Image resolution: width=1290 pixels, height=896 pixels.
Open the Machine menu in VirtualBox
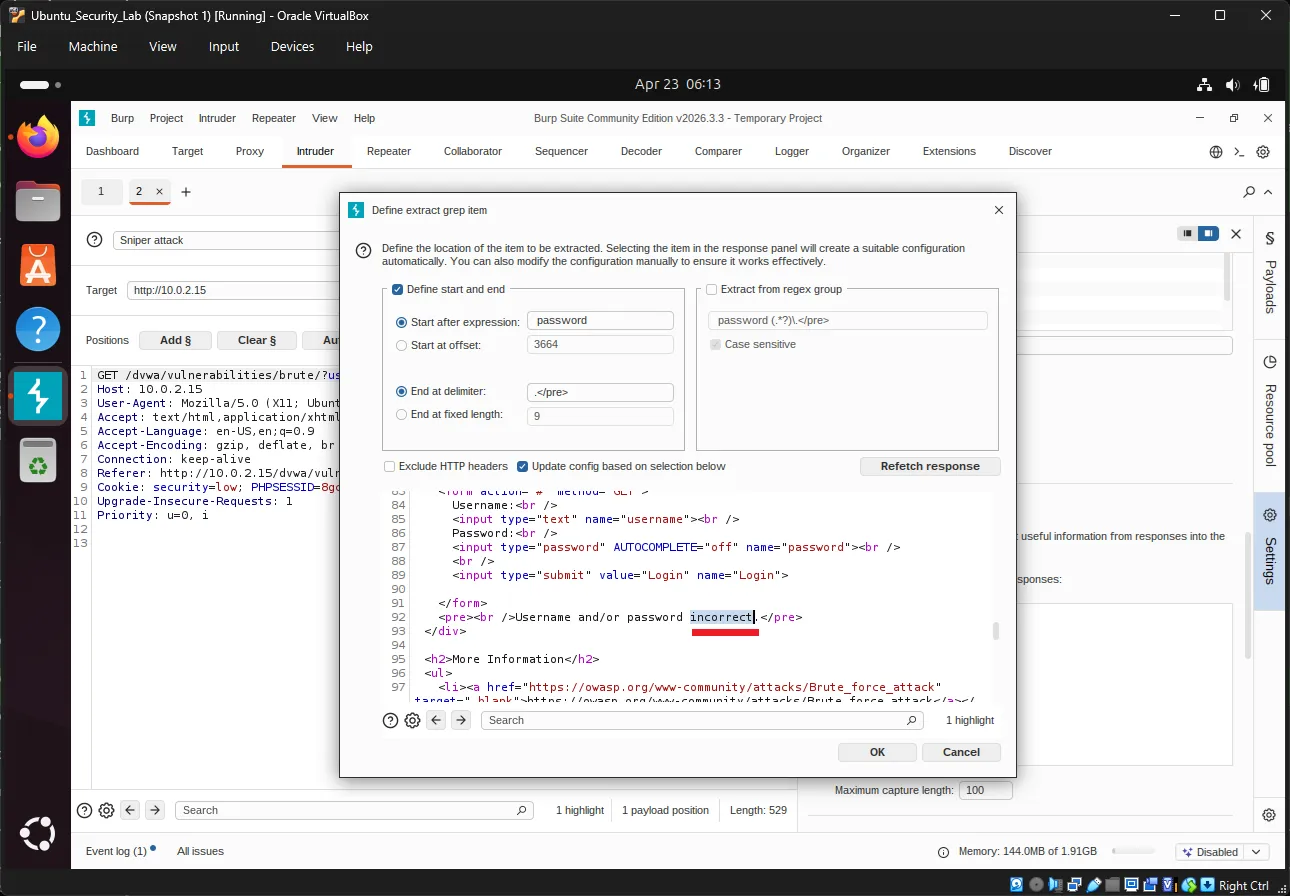(x=92, y=46)
